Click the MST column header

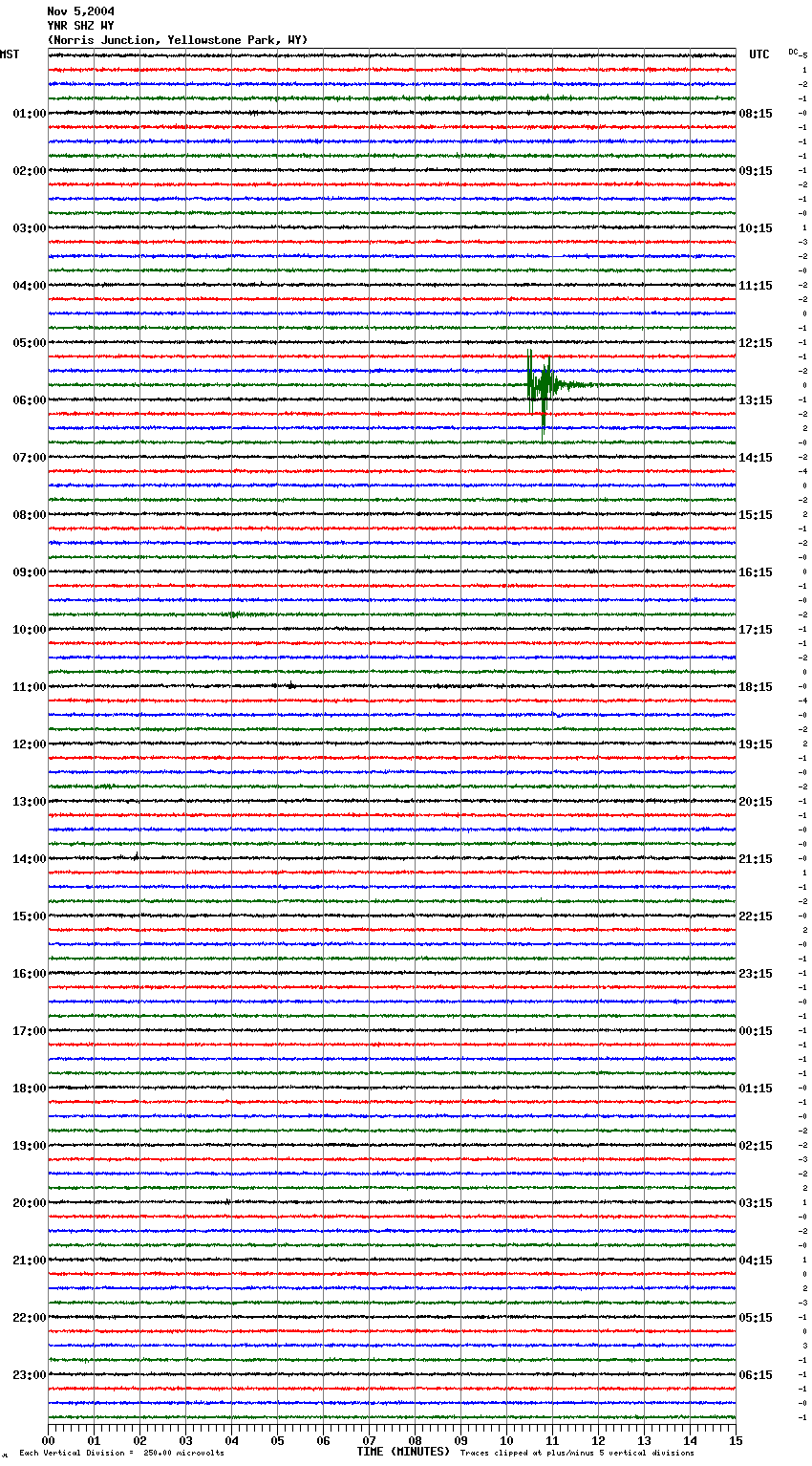(x=10, y=54)
